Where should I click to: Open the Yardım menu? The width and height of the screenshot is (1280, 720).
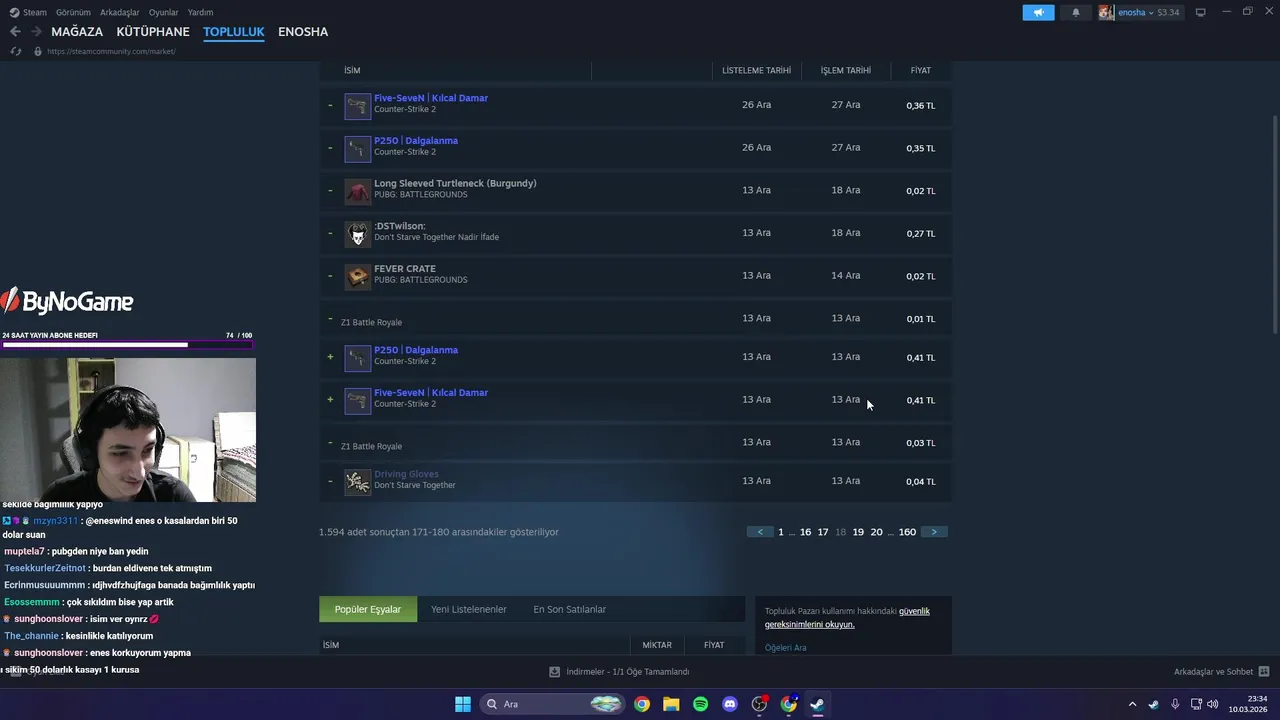200,12
